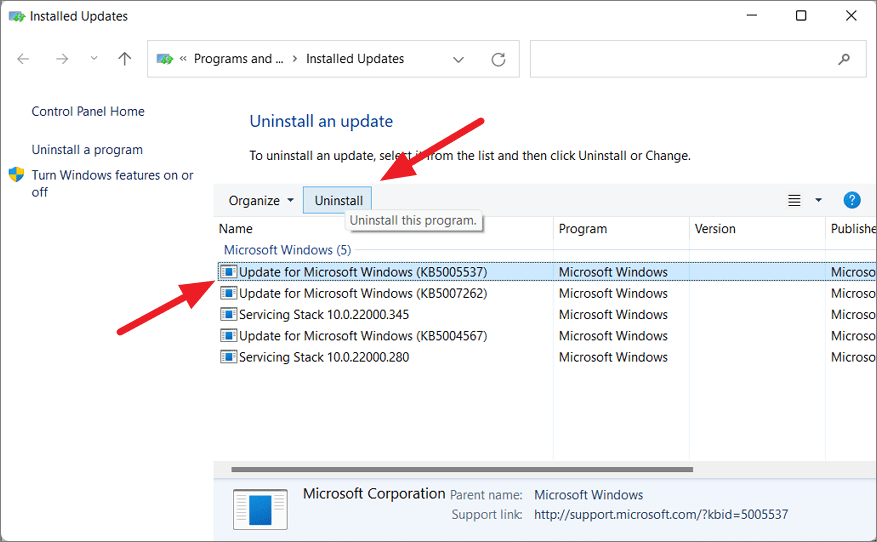Image resolution: width=877 pixels, height=542 pixels.
Task: Open Control Panel Home link
Action: (88, 111)
